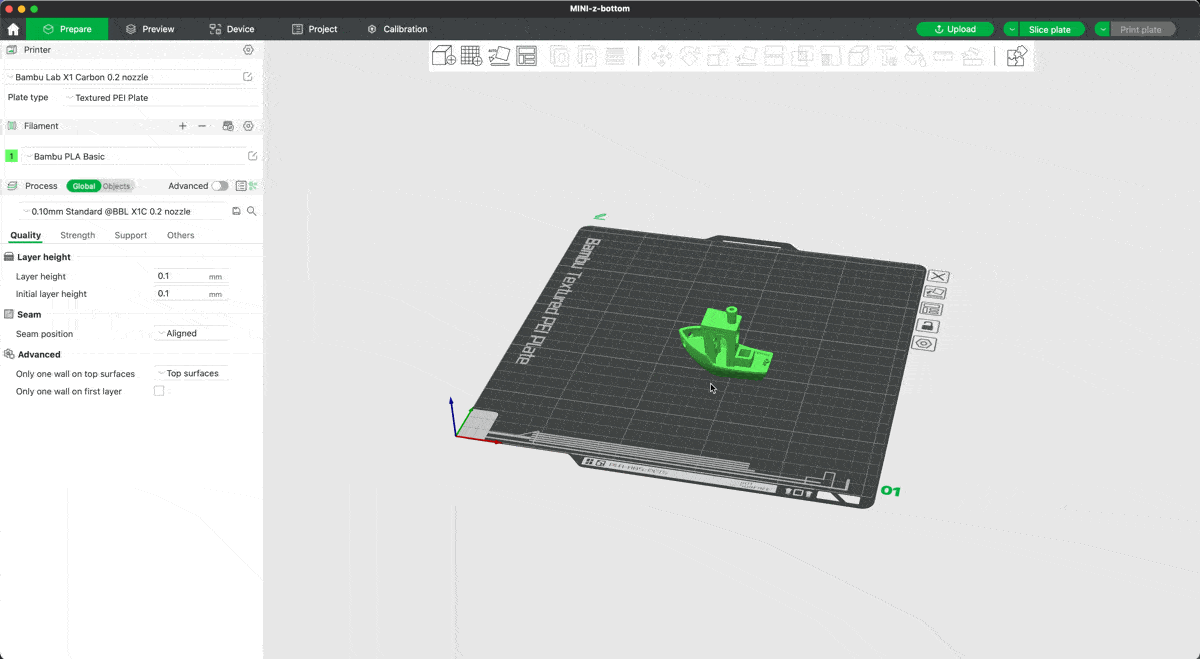
Task: Click the Slice plate button
Action: pos(1049,29)
